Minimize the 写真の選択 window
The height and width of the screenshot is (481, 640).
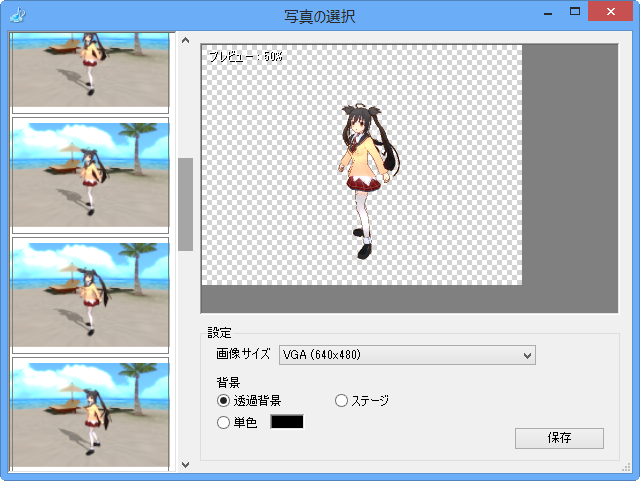(x=548, y=13)
